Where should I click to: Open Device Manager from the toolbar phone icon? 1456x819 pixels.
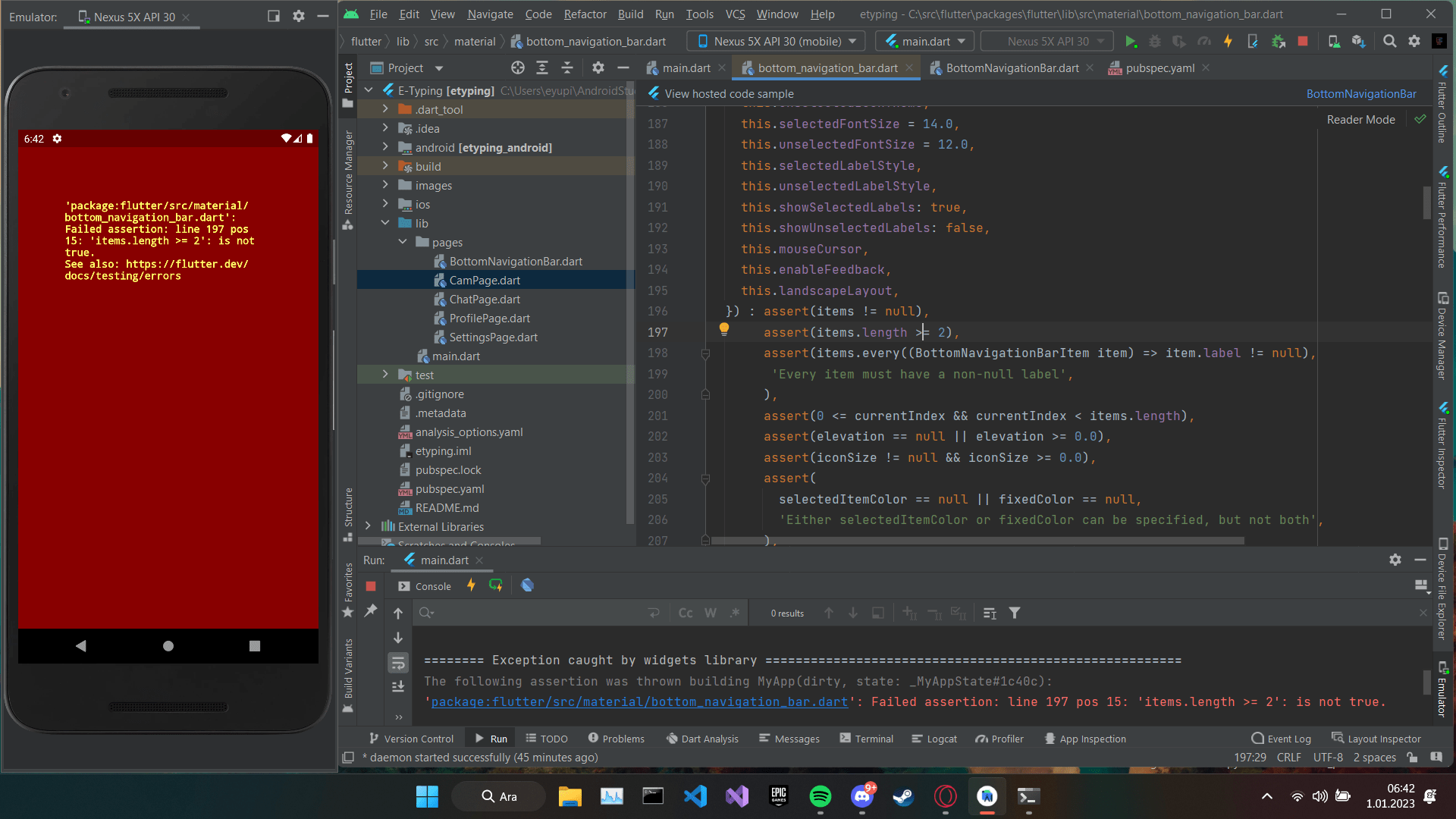click(x=1334, y=42)
